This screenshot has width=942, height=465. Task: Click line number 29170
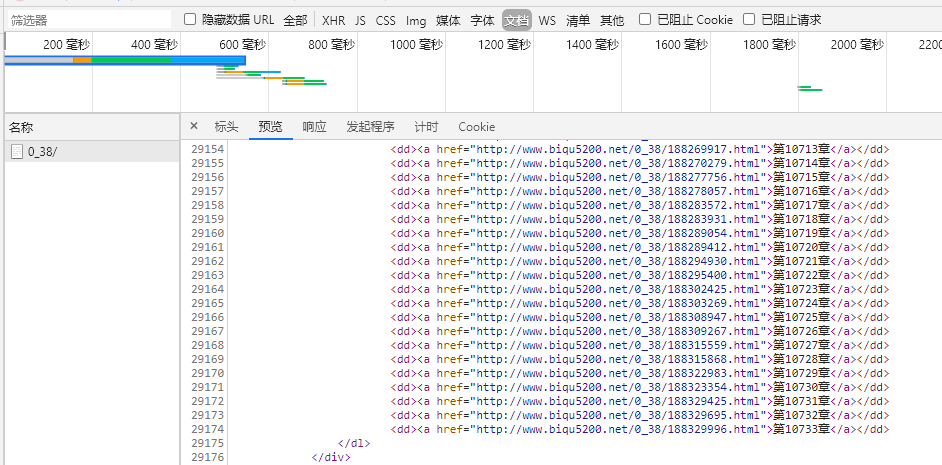[x=207, y=373]
